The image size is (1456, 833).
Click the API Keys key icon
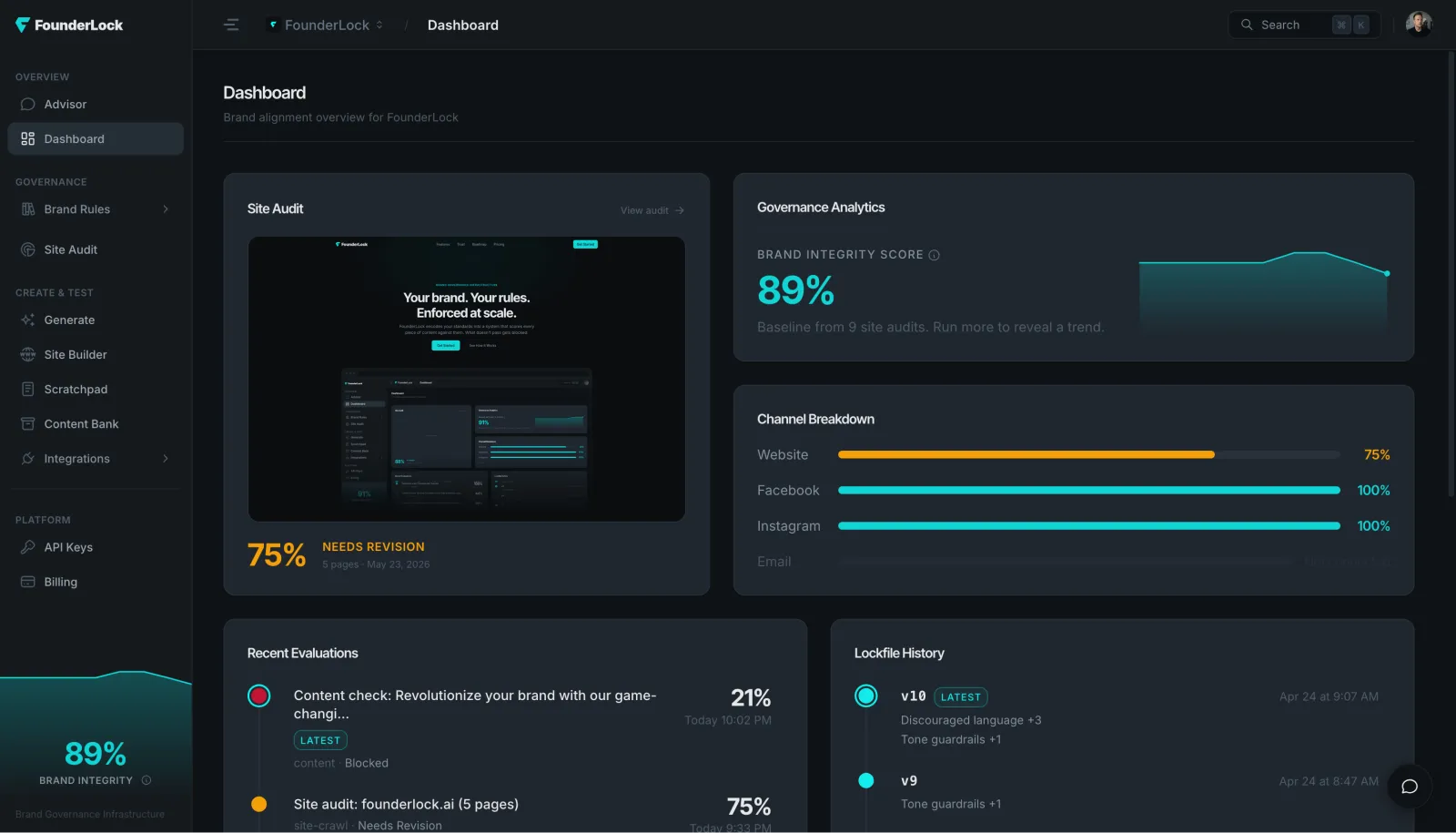pyautogui.click(x=28, y=547)
